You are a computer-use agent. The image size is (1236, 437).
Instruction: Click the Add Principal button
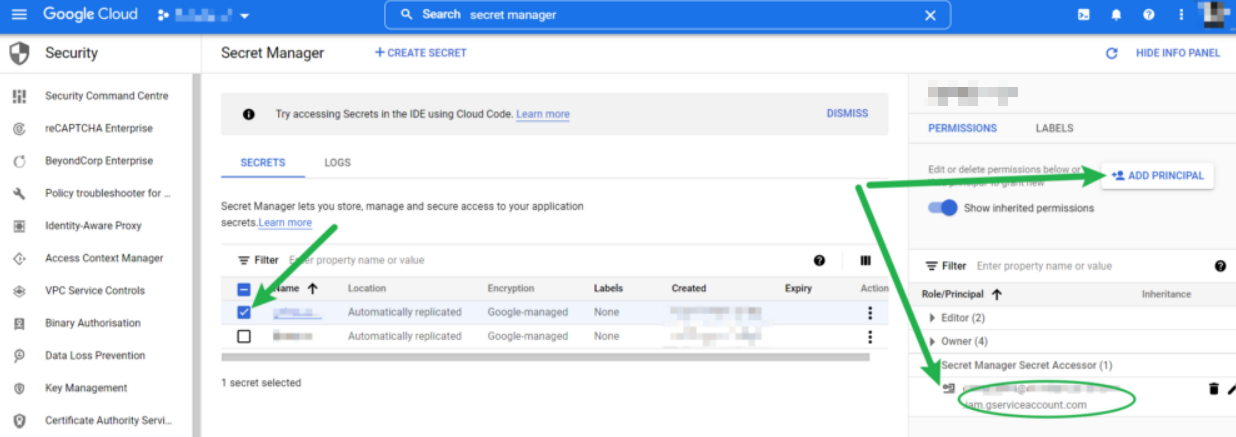pyautogui.click(x=1157, y=176)
